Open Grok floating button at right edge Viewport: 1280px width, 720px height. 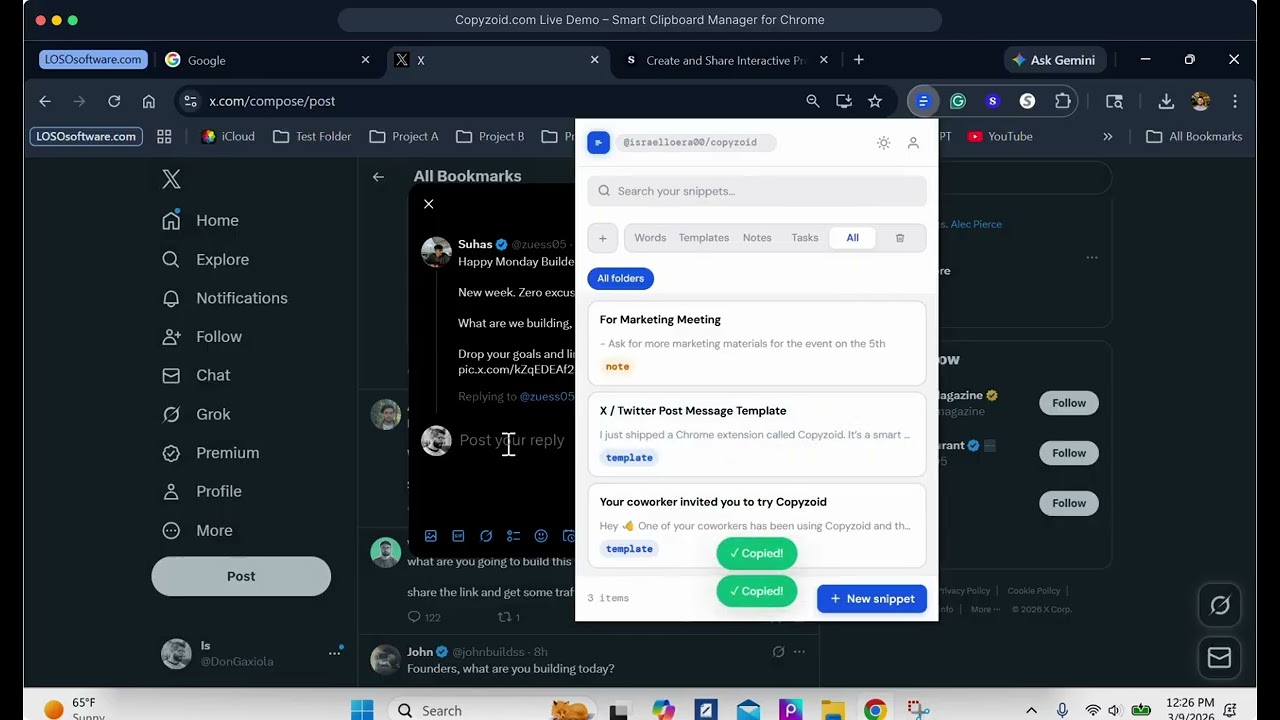[1219, 605]
